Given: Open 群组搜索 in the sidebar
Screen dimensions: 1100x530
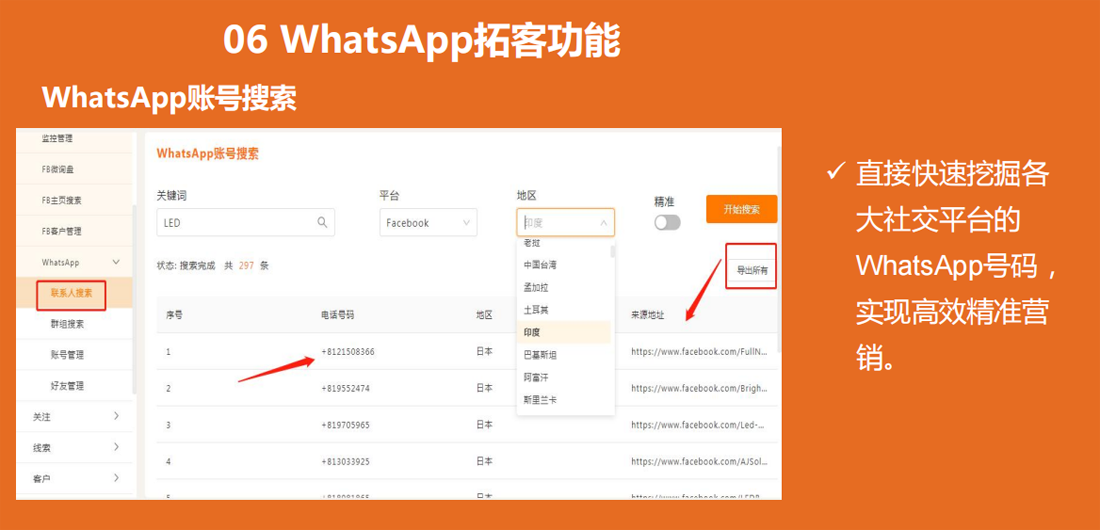Looking at the screenshot, I should [x=67, y=324].
